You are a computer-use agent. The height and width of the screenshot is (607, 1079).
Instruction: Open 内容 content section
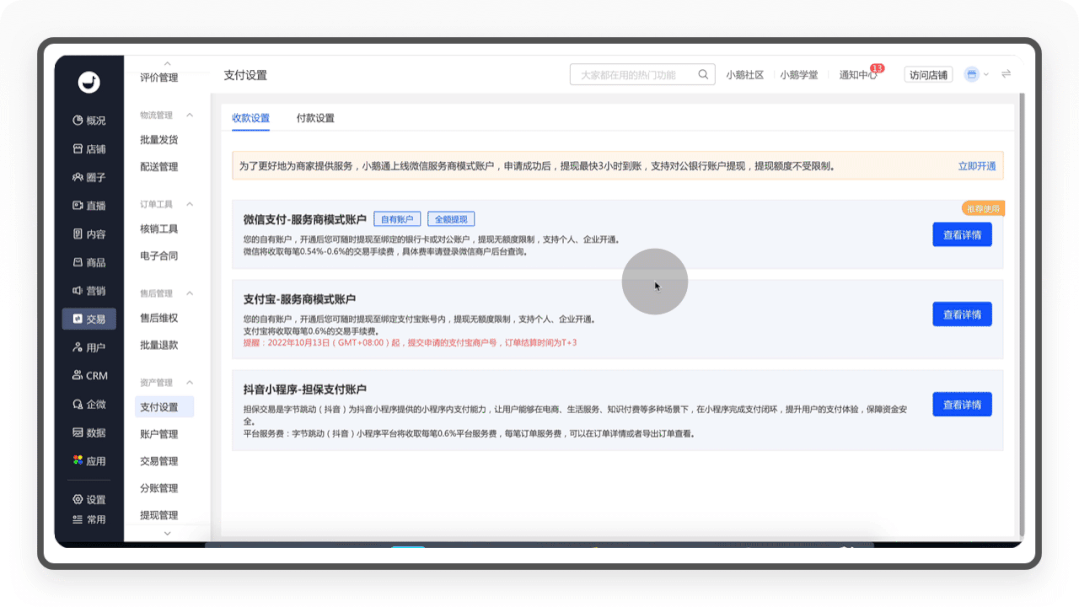[x=89, y=234]
